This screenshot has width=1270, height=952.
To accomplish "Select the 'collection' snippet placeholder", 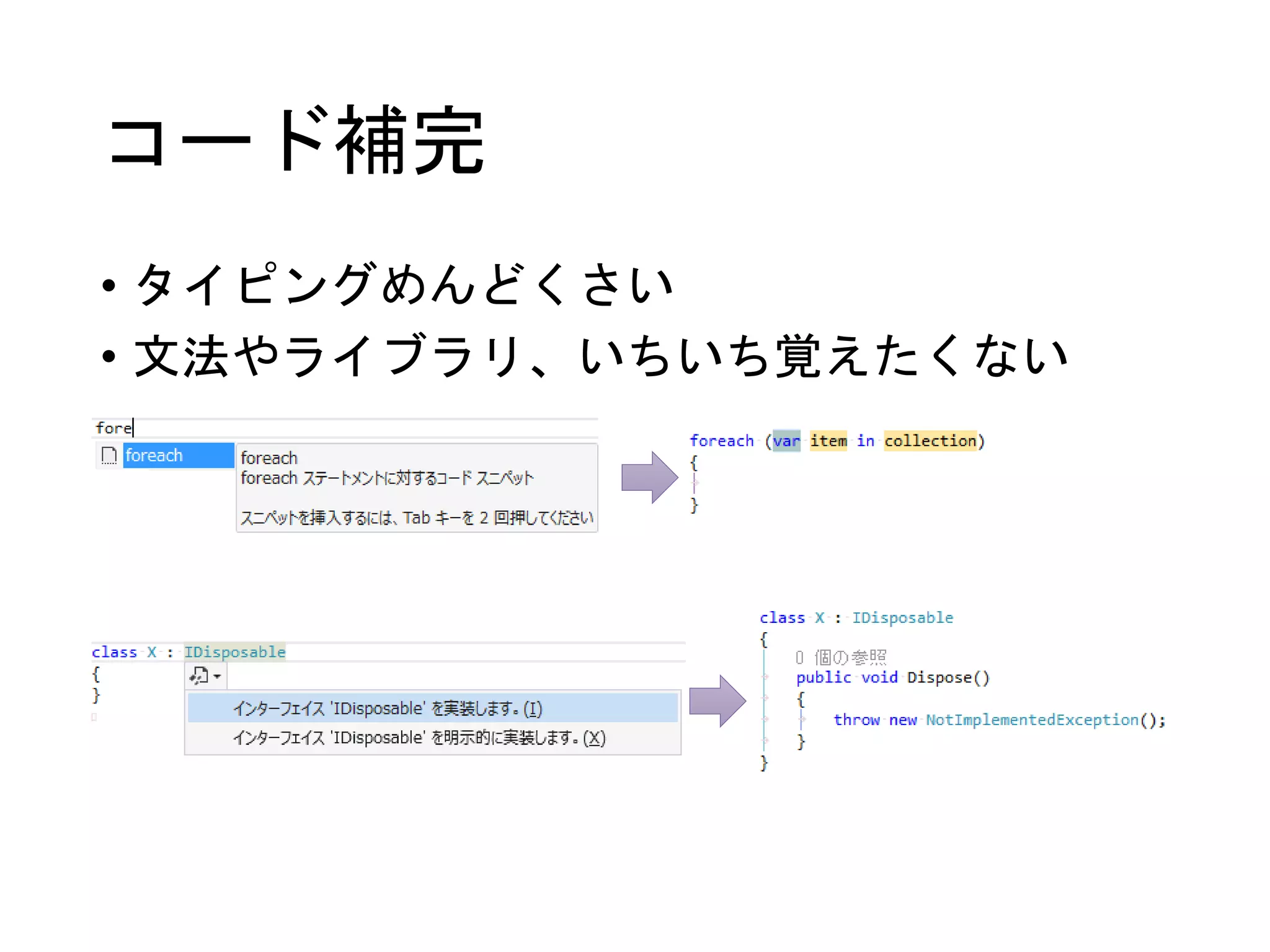I will pyautogui.click(x=930, y=441).
